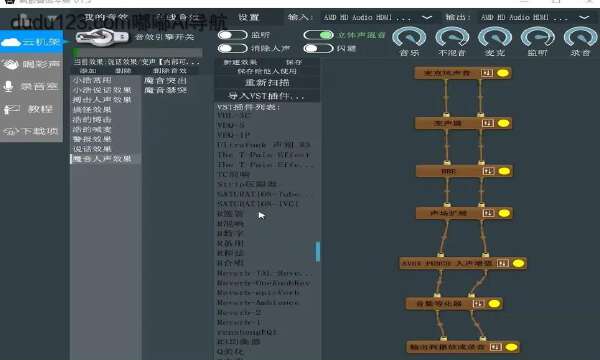Image resolution: width=600 pixels, height=360 pixels.
Task: Open the 云机架 cloud icon sidebar tab
Action: [11, 42]
